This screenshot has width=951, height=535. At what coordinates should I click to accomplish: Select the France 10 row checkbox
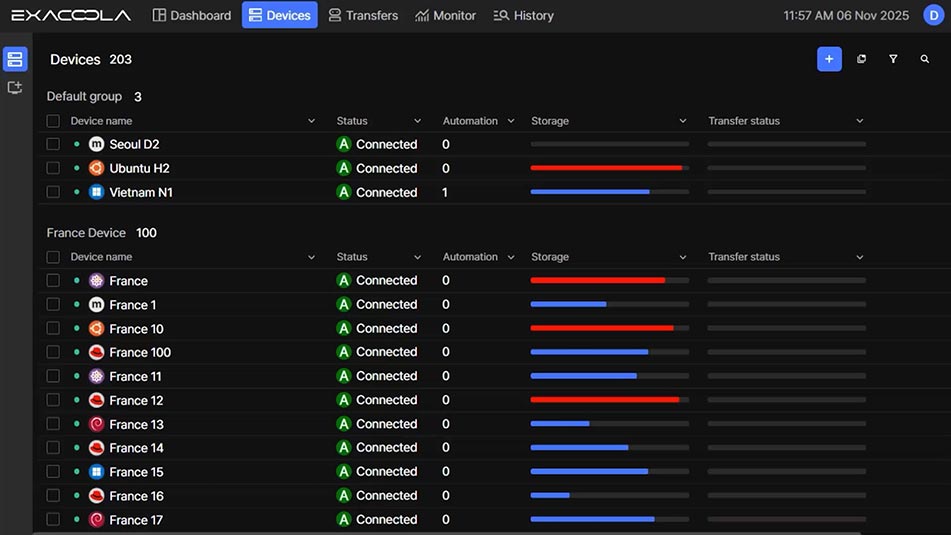53,328
